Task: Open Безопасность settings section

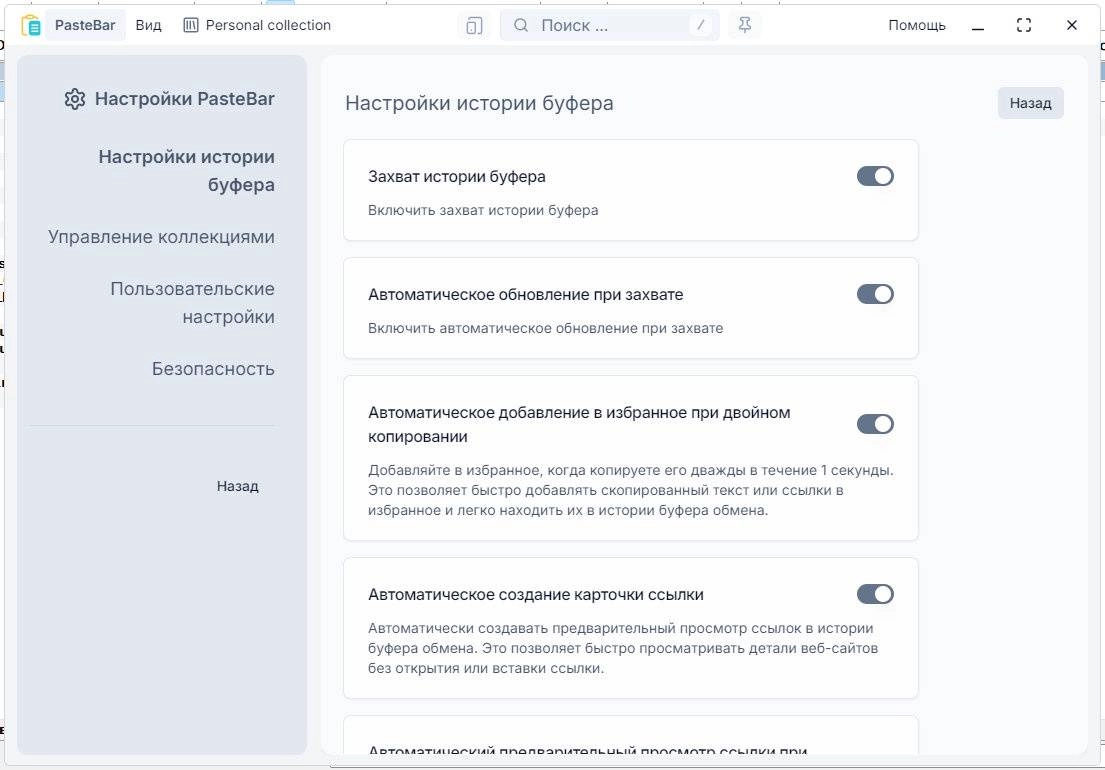Action: tap(214, 369)
